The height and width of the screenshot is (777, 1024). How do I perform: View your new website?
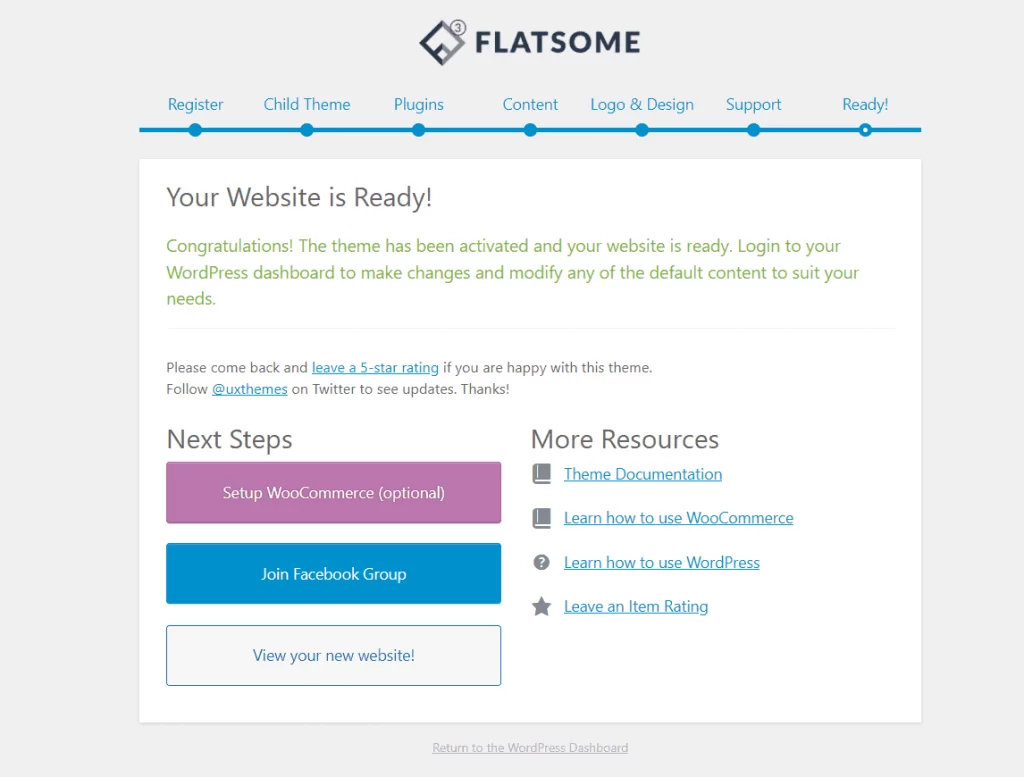[333, 655]
